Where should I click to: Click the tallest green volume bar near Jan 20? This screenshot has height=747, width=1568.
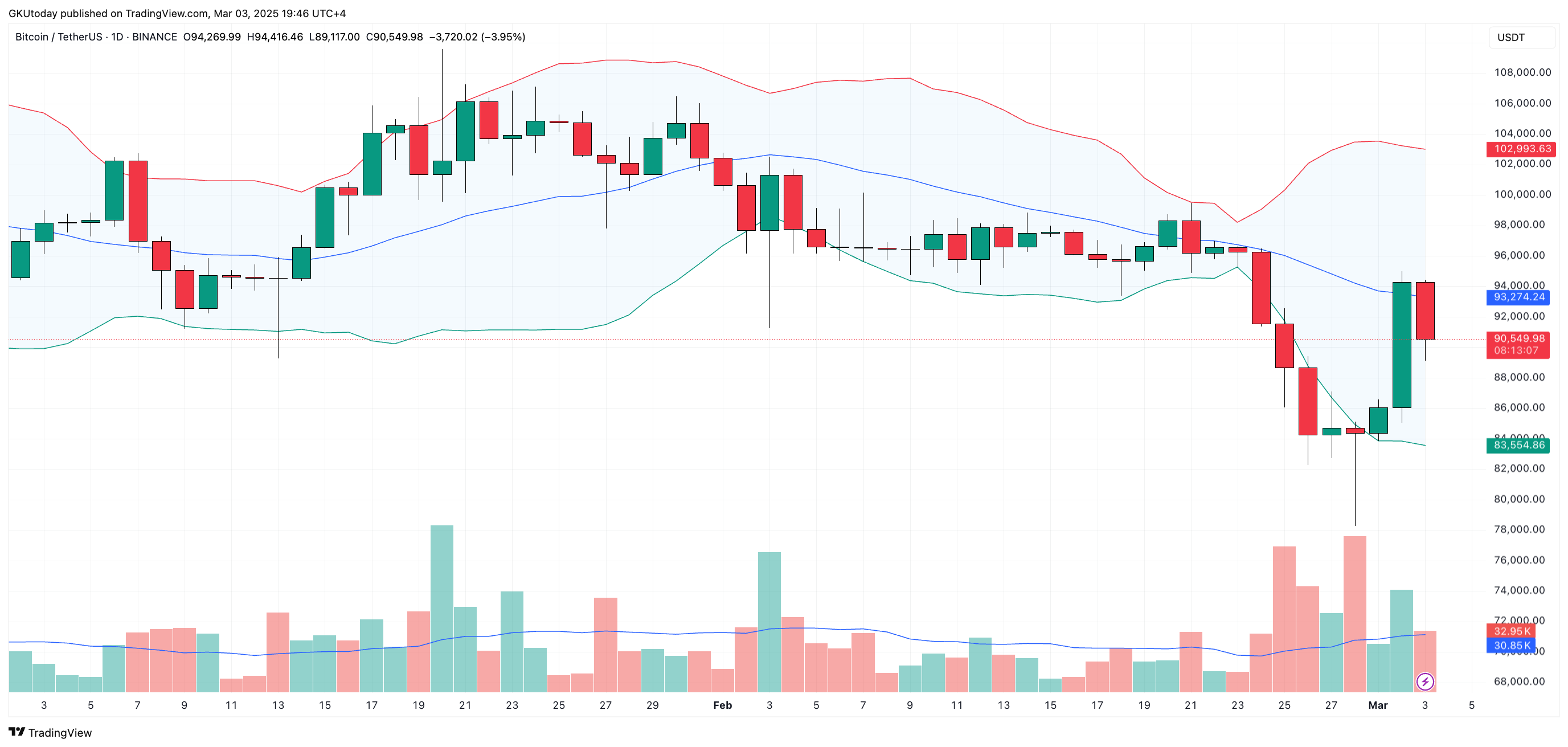[x=442, y=609]
